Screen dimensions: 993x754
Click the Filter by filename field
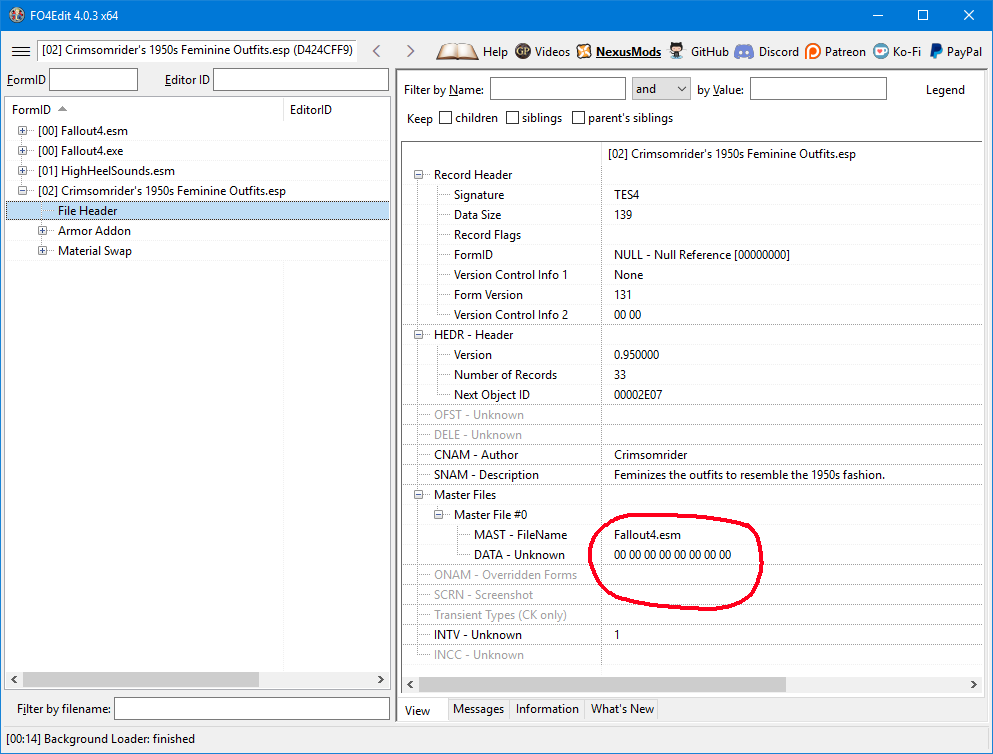(251, 709)
